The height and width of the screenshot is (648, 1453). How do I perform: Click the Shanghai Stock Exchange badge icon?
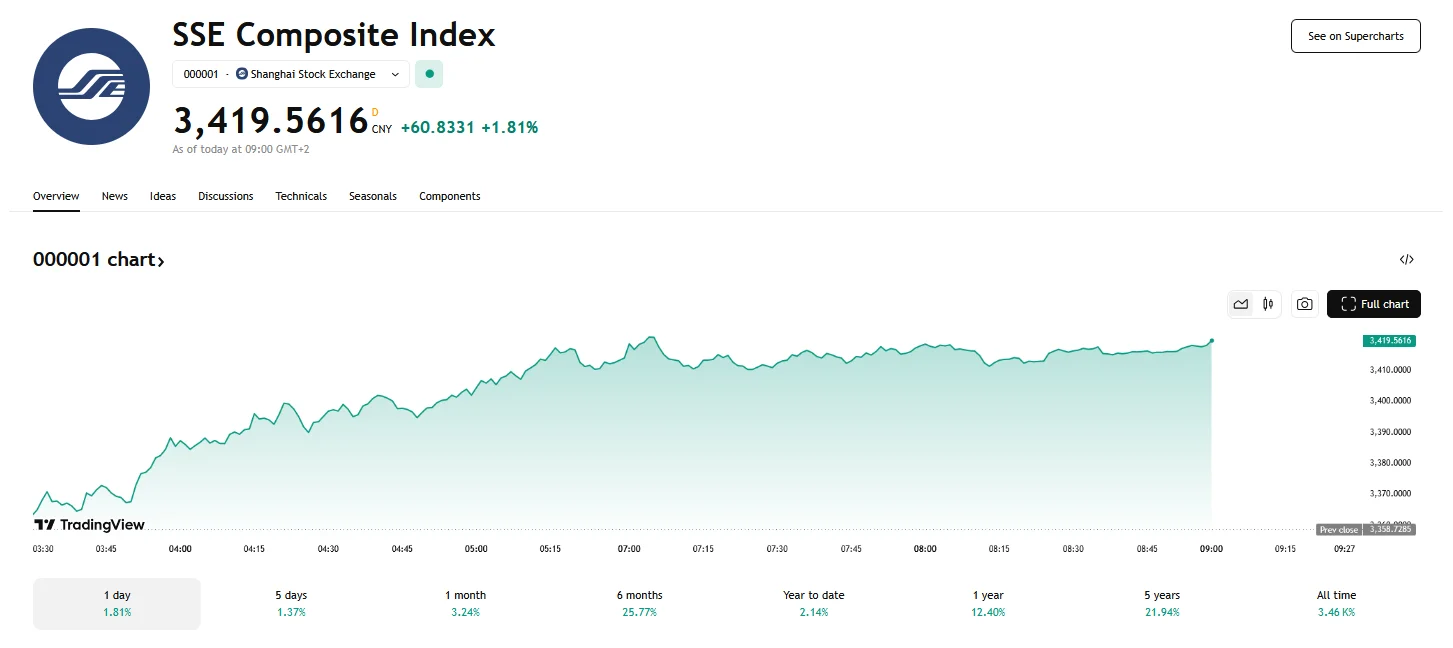[x=241, y=74]
